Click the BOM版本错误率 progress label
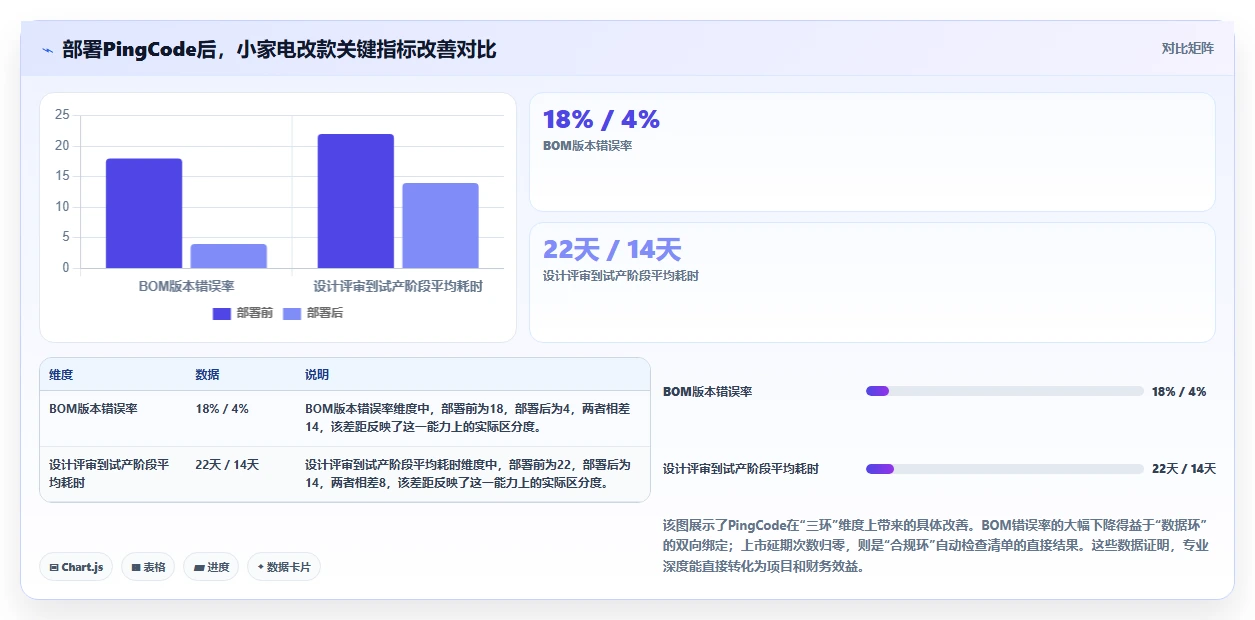This screenshot has width=1255, height=620. pos(707,392)
